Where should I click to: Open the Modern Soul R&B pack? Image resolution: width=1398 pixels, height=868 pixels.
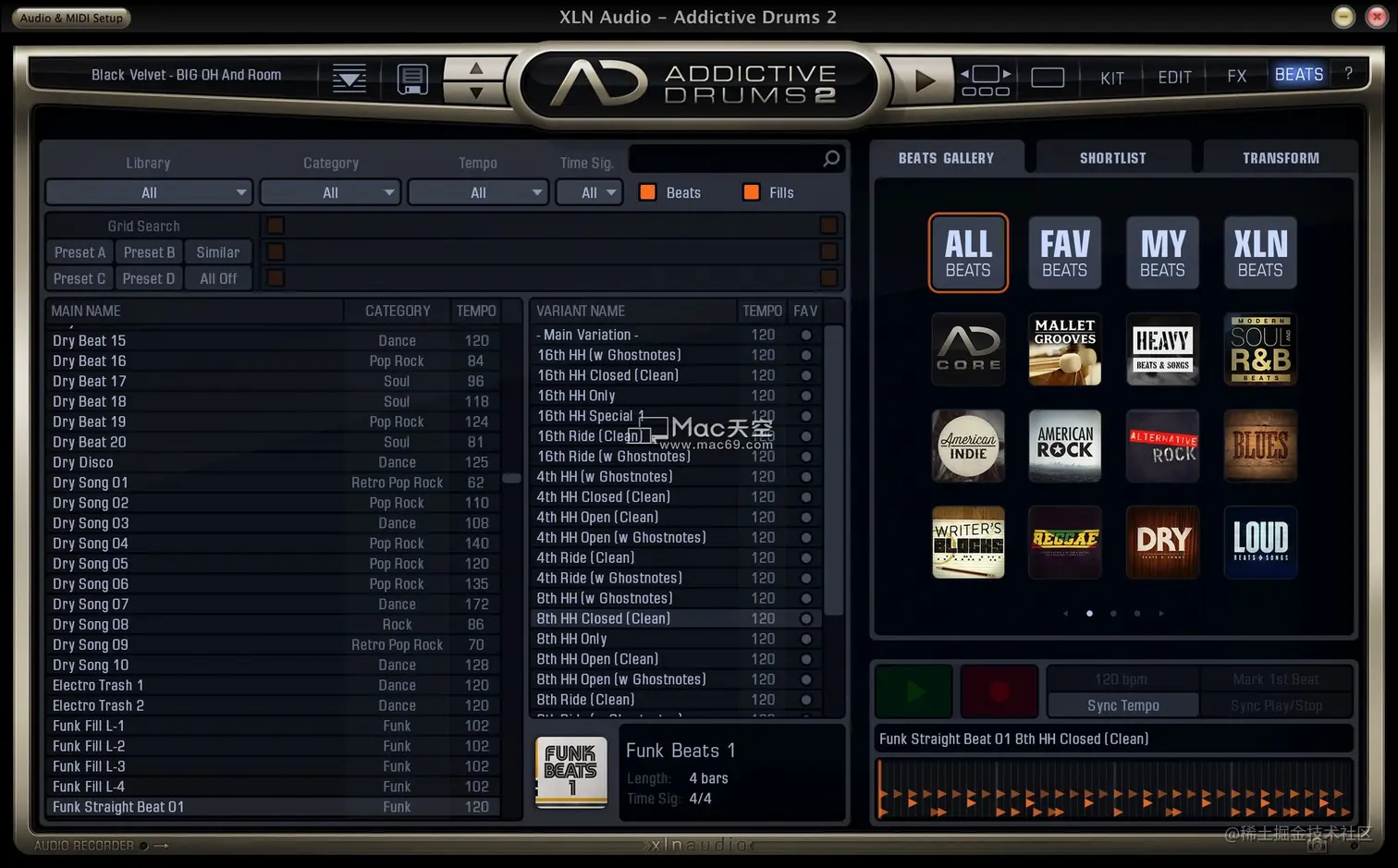[x=1260, y=349]
